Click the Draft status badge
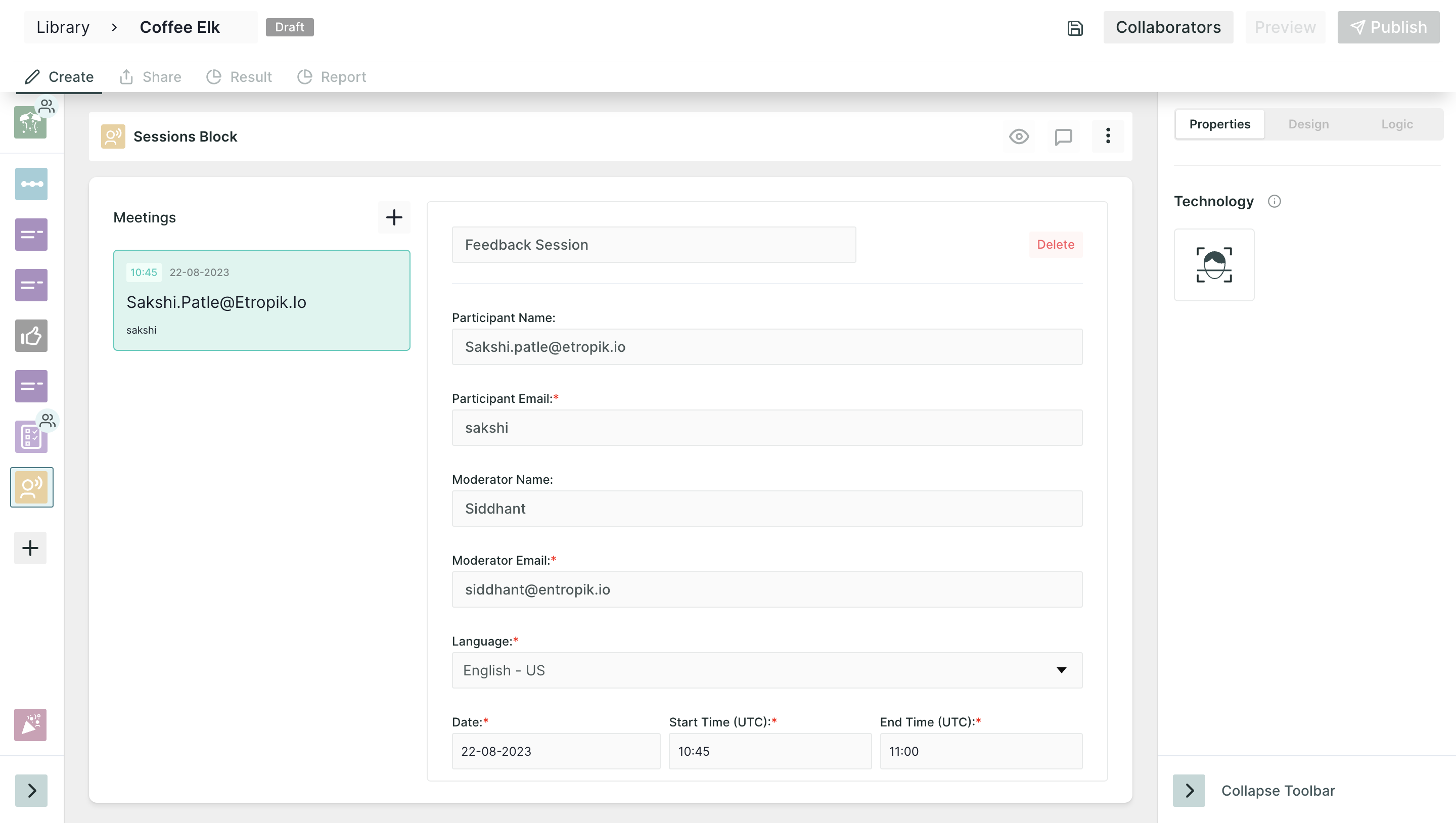Screen dimensions: 1456x823 click(289, 27)
